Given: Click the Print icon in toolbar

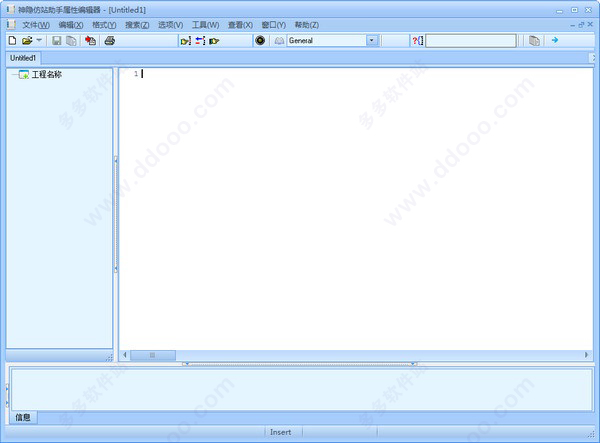Looking at the screenshot, I should (111, 41).
